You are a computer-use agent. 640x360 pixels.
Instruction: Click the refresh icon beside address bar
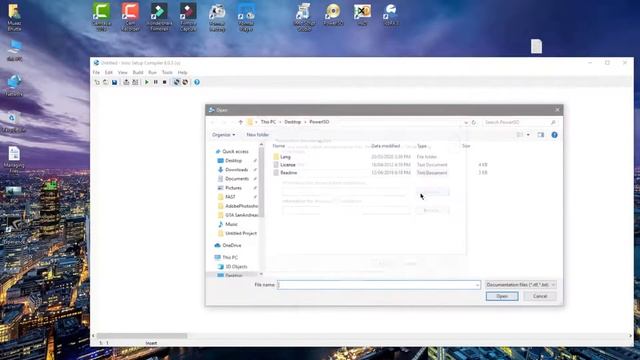(474, 122)
